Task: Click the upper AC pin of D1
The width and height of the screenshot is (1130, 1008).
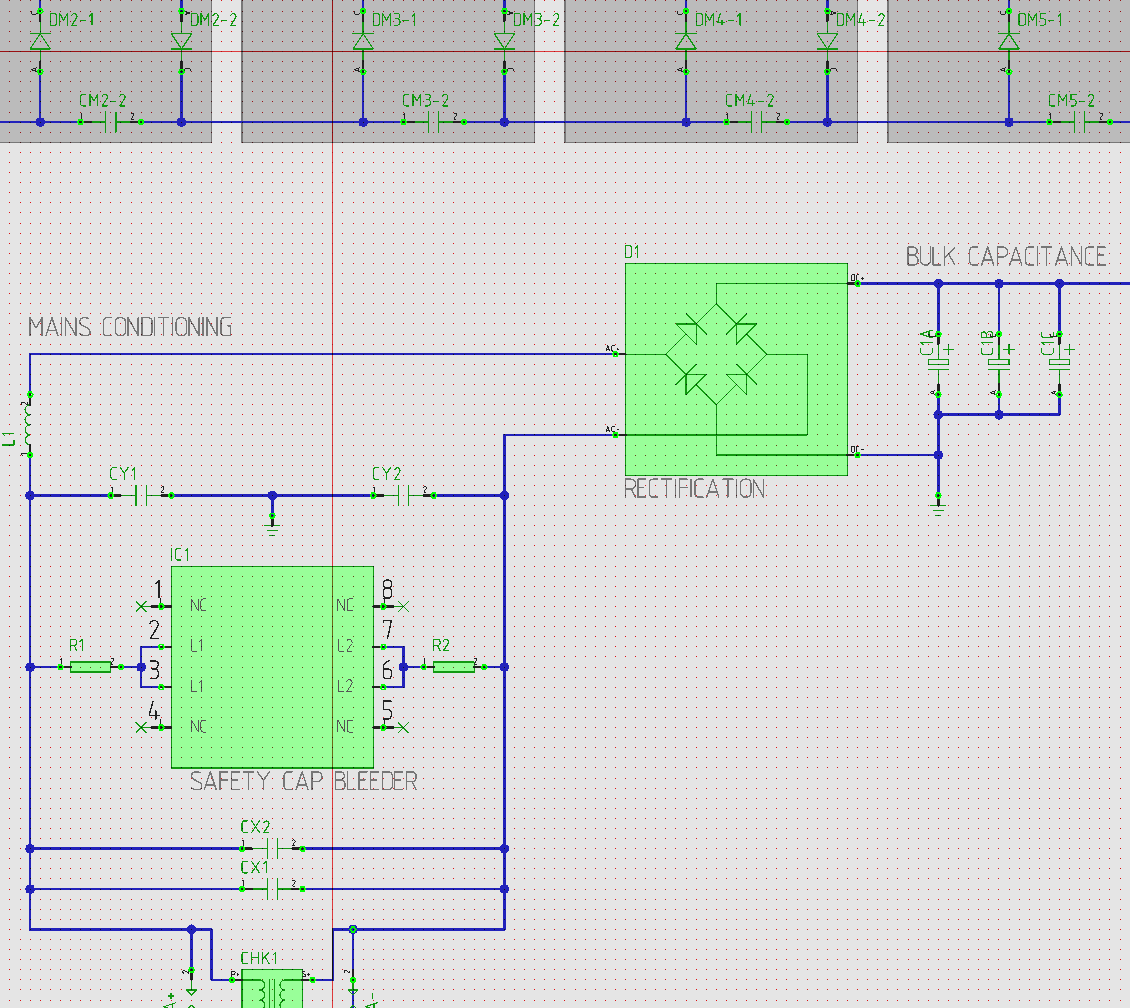Action: 615,354
